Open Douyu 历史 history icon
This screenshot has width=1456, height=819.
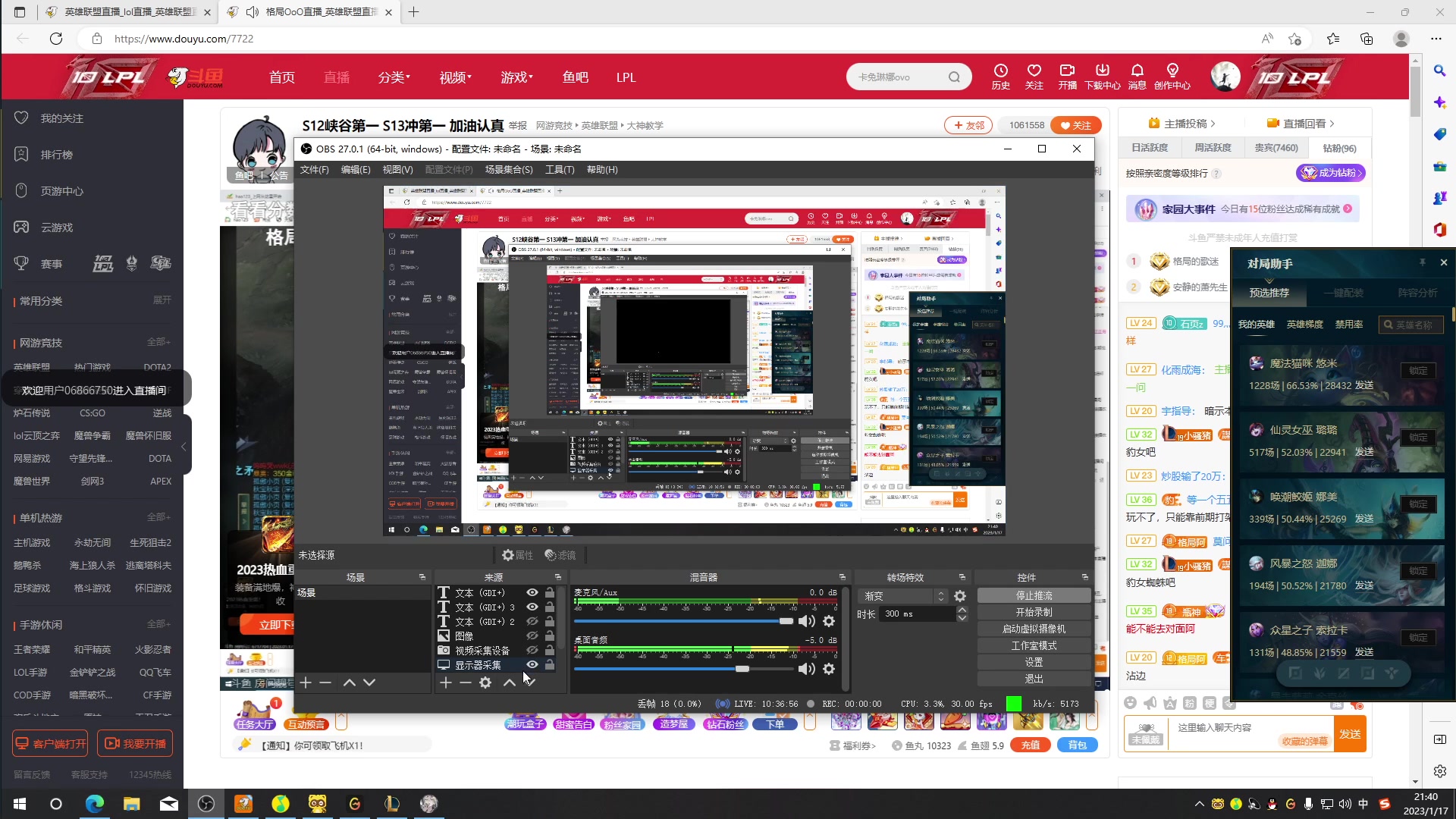point(1001,76)
